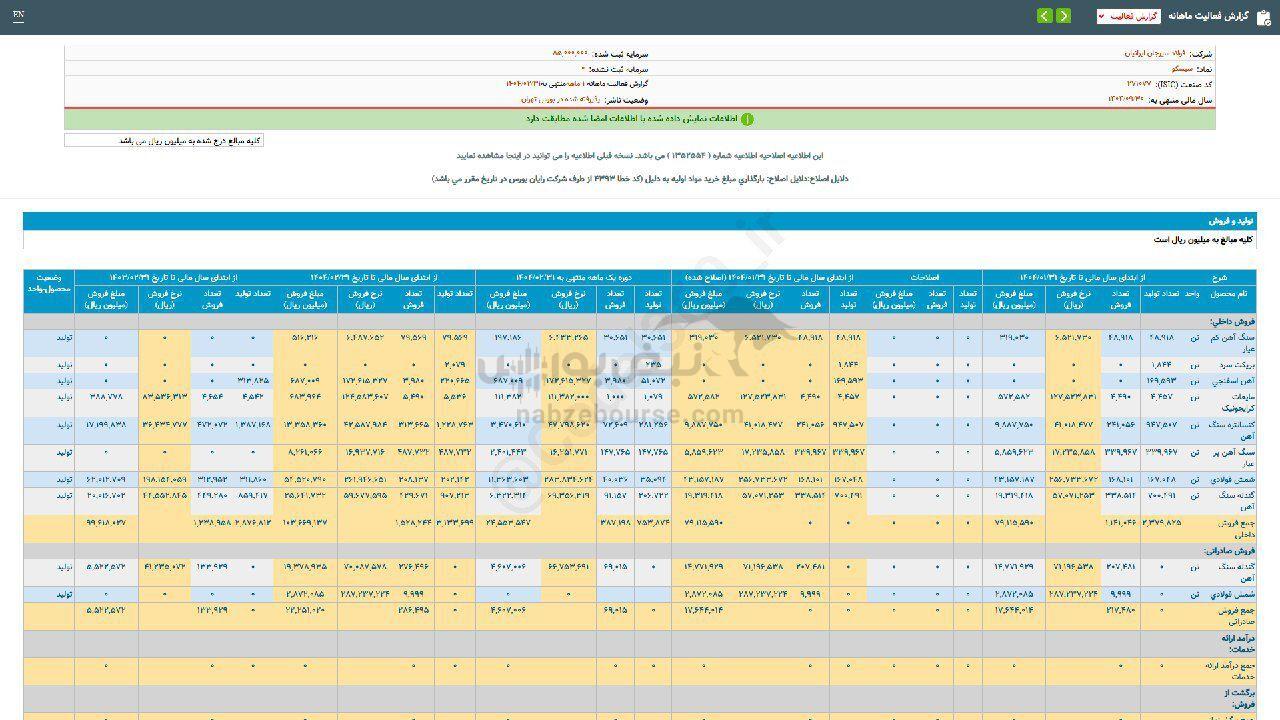The width and height of the screenshot is (1280, 720).
Task: Click the دلایل اصلاح correction reason line
Action: (x=640, y=178)
